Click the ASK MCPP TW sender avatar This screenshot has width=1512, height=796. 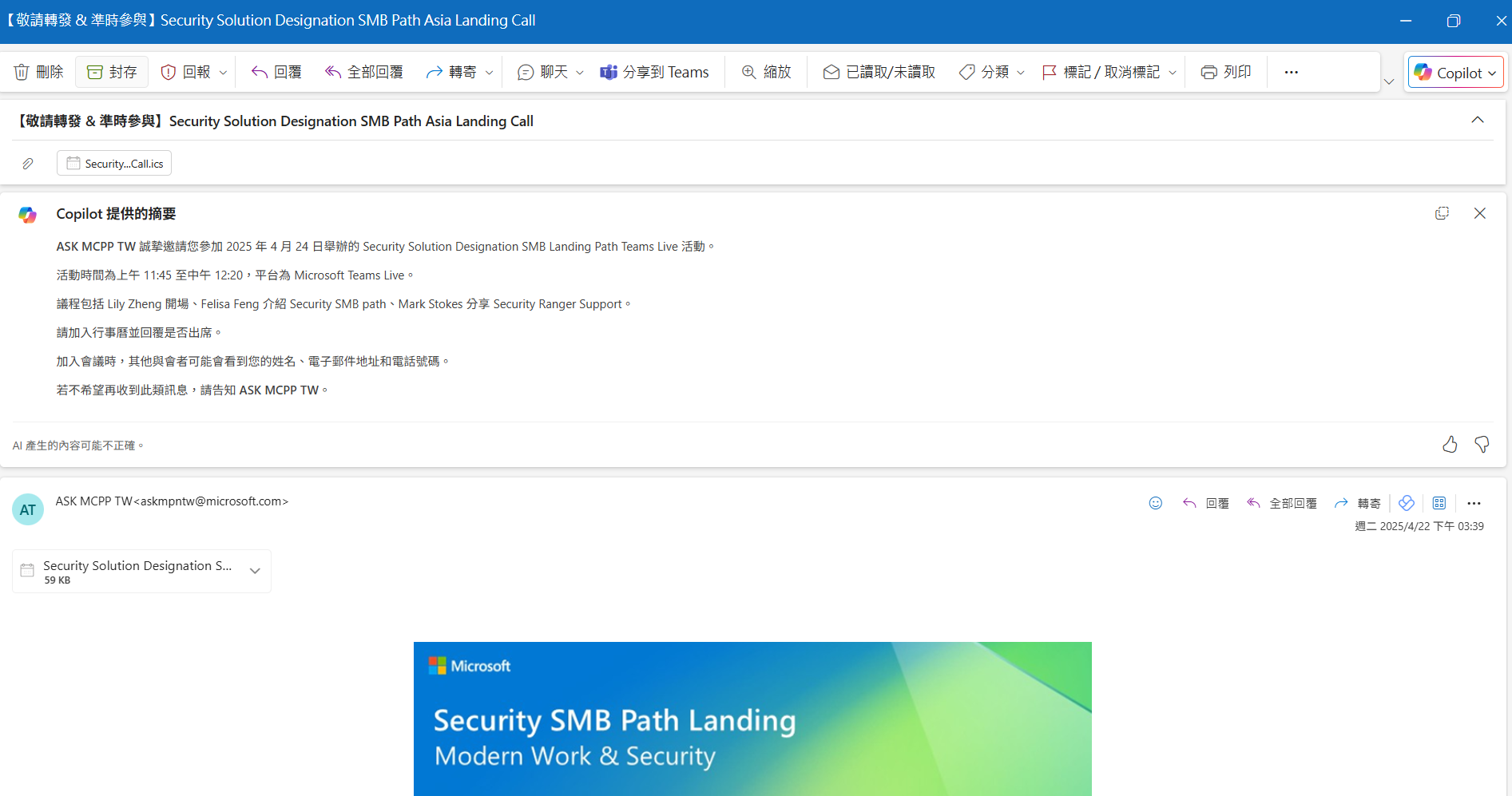coord(28,509)
